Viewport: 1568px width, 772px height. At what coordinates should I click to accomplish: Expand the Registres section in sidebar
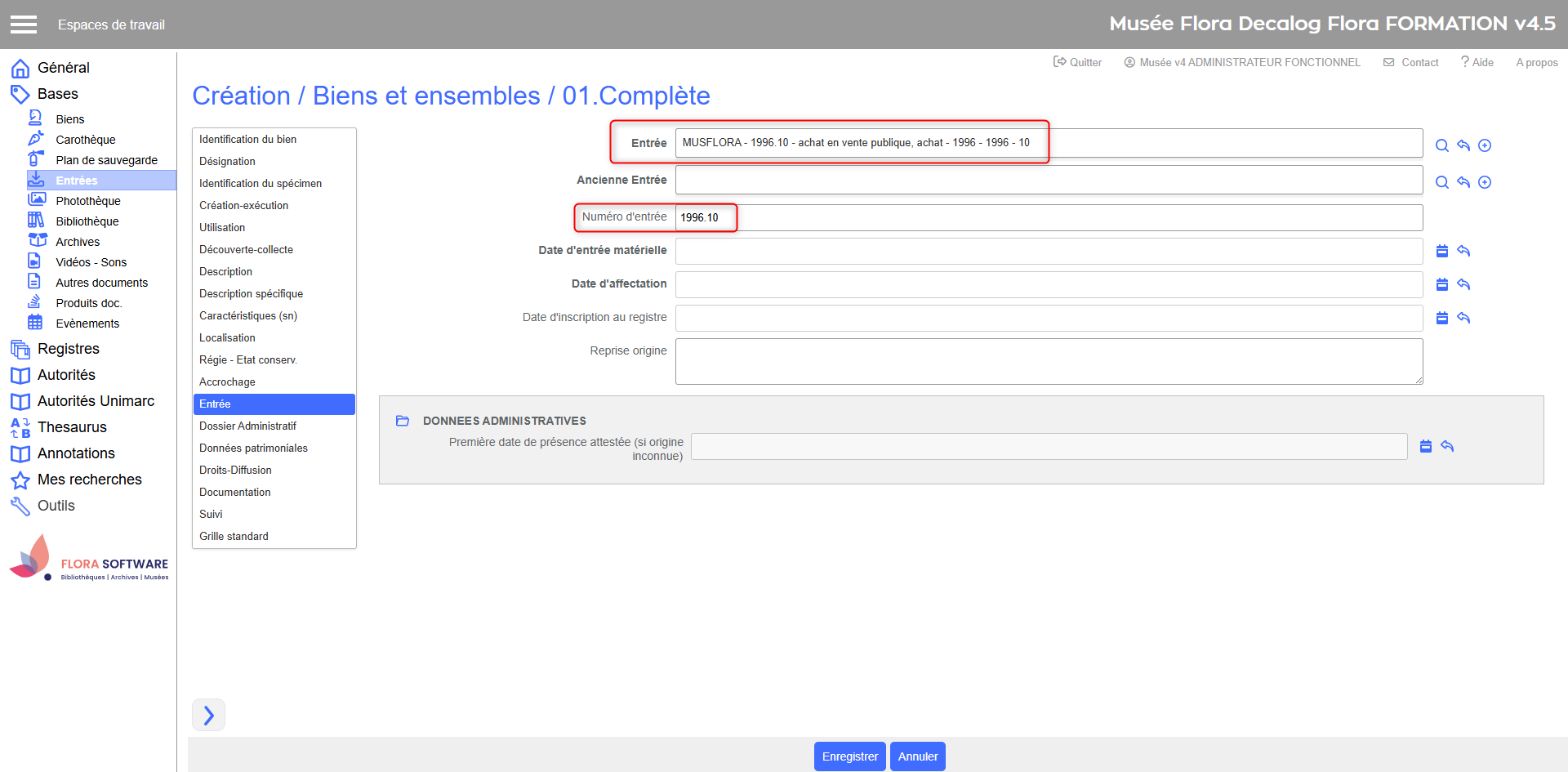coord(68,349)
